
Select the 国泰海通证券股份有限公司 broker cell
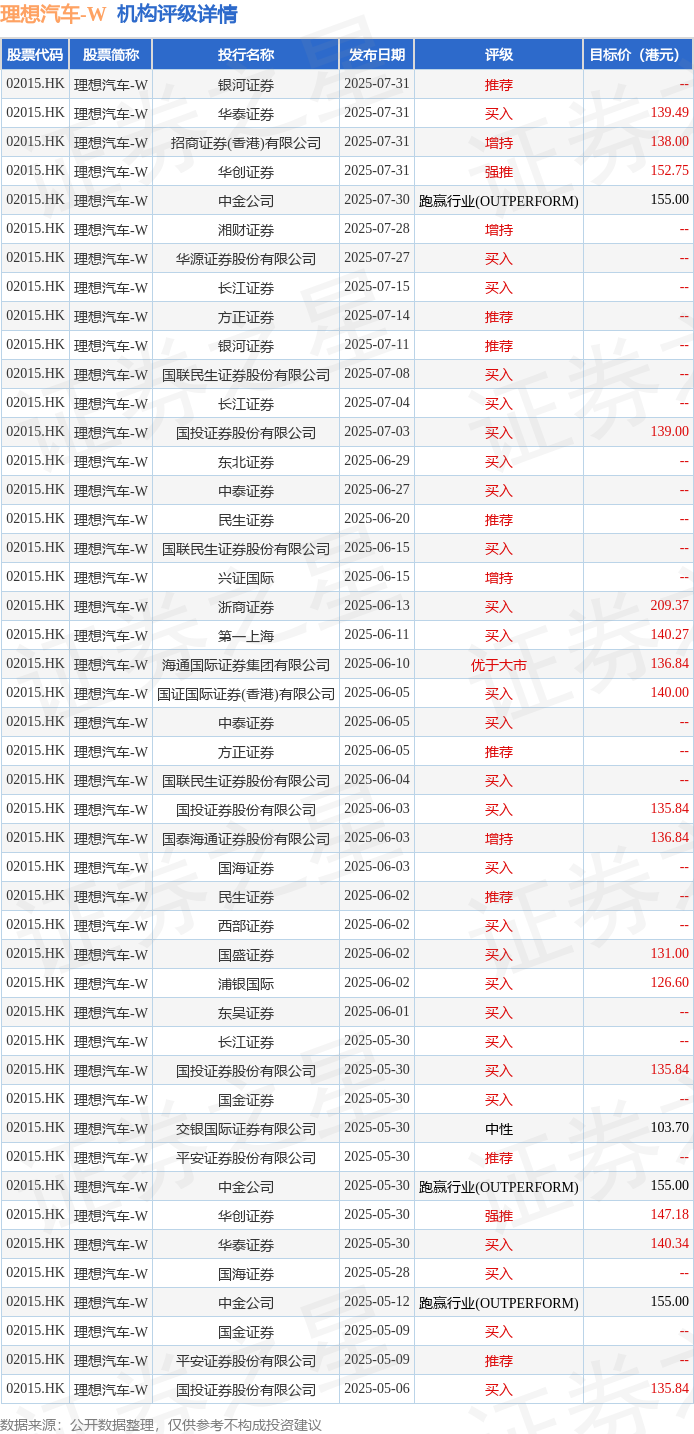point(245,839)
